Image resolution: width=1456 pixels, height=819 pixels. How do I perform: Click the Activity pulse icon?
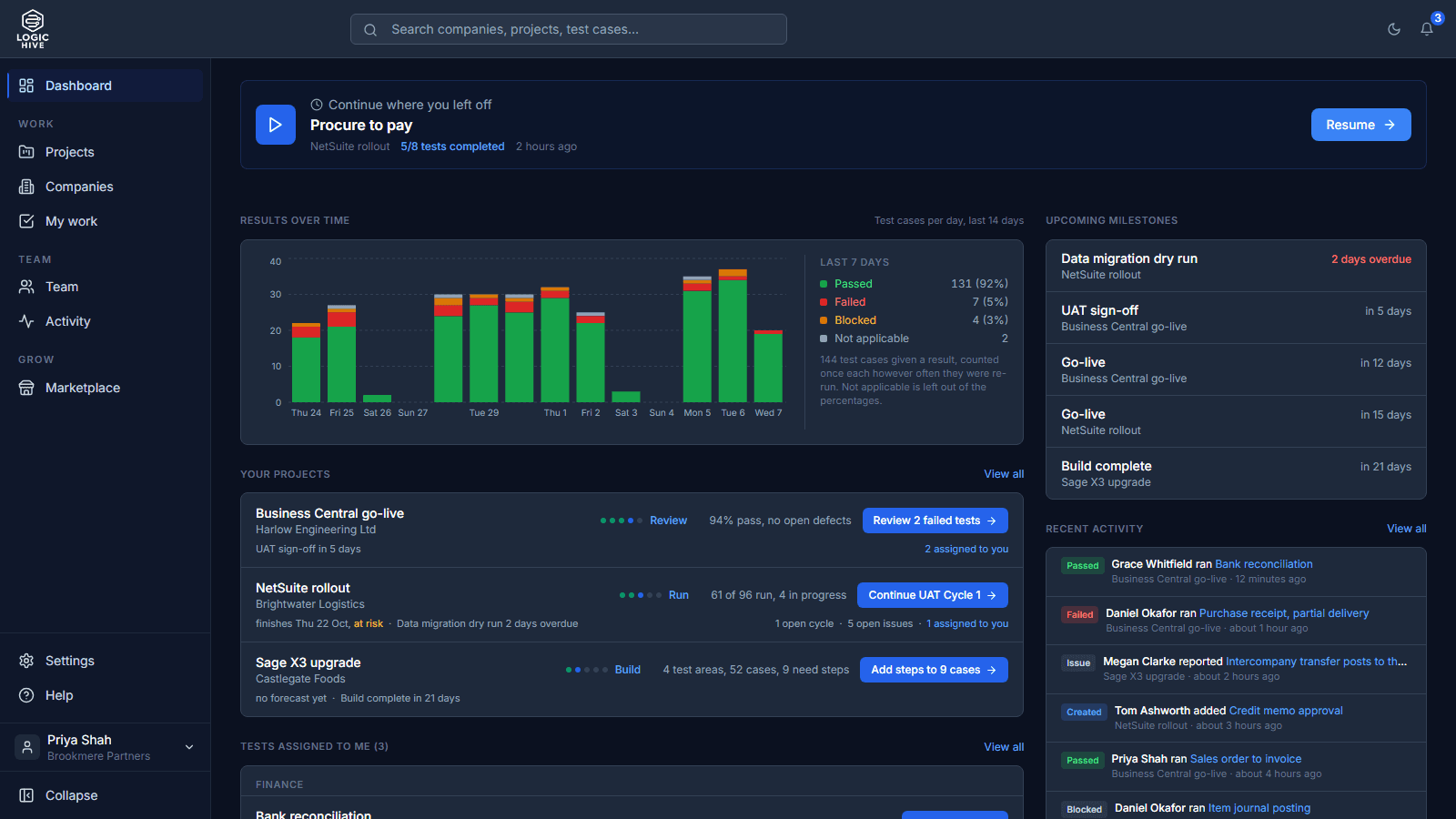(x=26, y=321)
